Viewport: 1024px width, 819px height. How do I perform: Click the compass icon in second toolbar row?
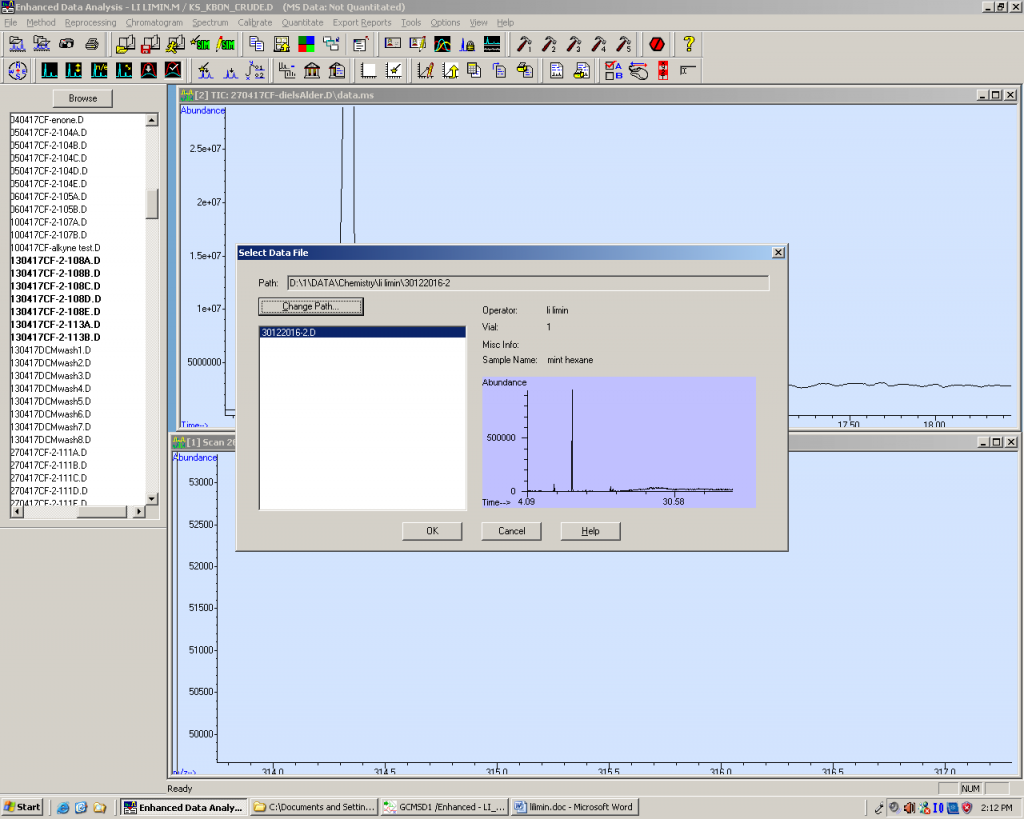[17, 70]
